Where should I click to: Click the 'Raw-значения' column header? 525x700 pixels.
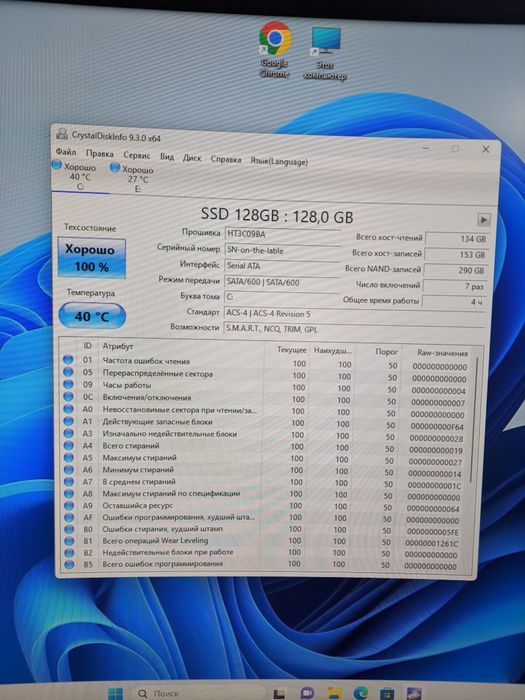click(x=442, y=353)
